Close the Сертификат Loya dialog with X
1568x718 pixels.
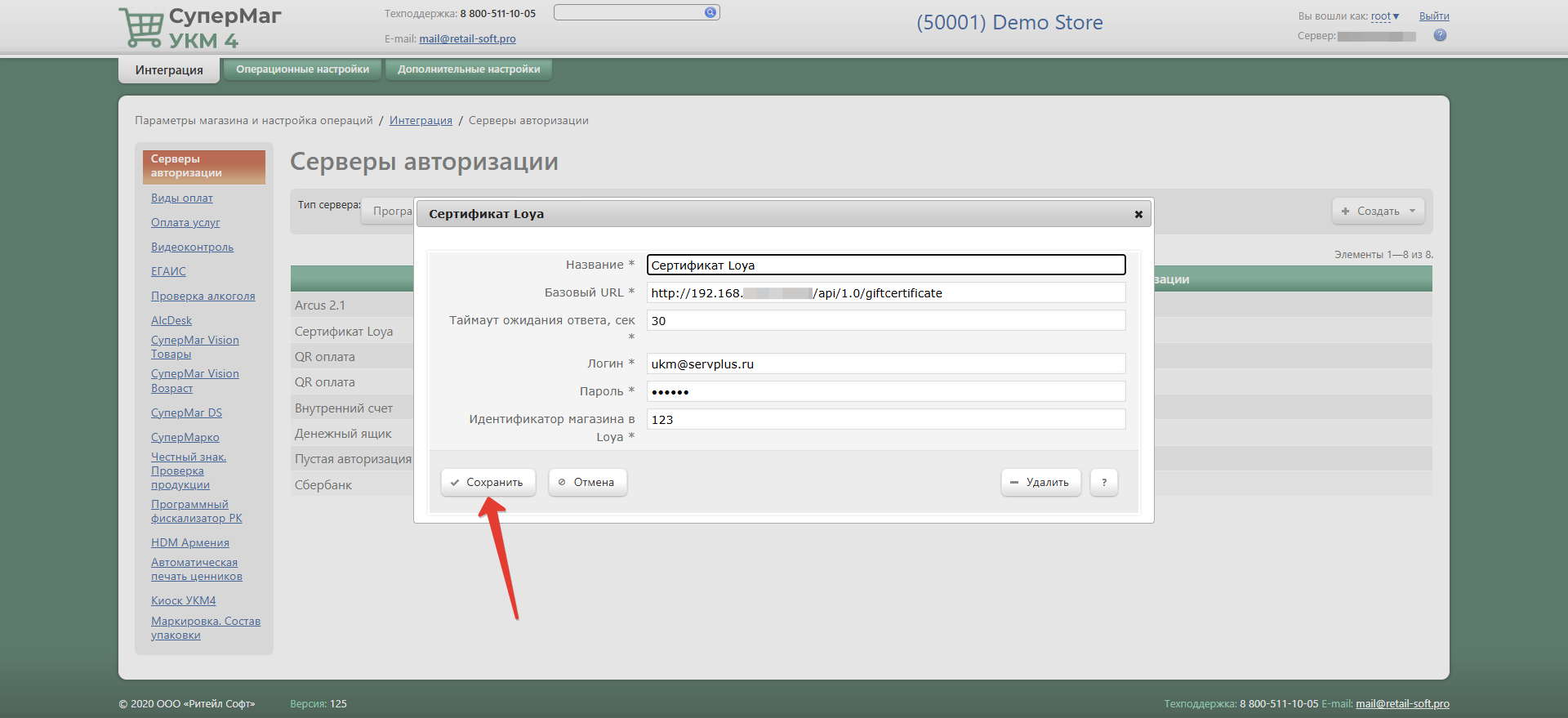[1138, 214]
